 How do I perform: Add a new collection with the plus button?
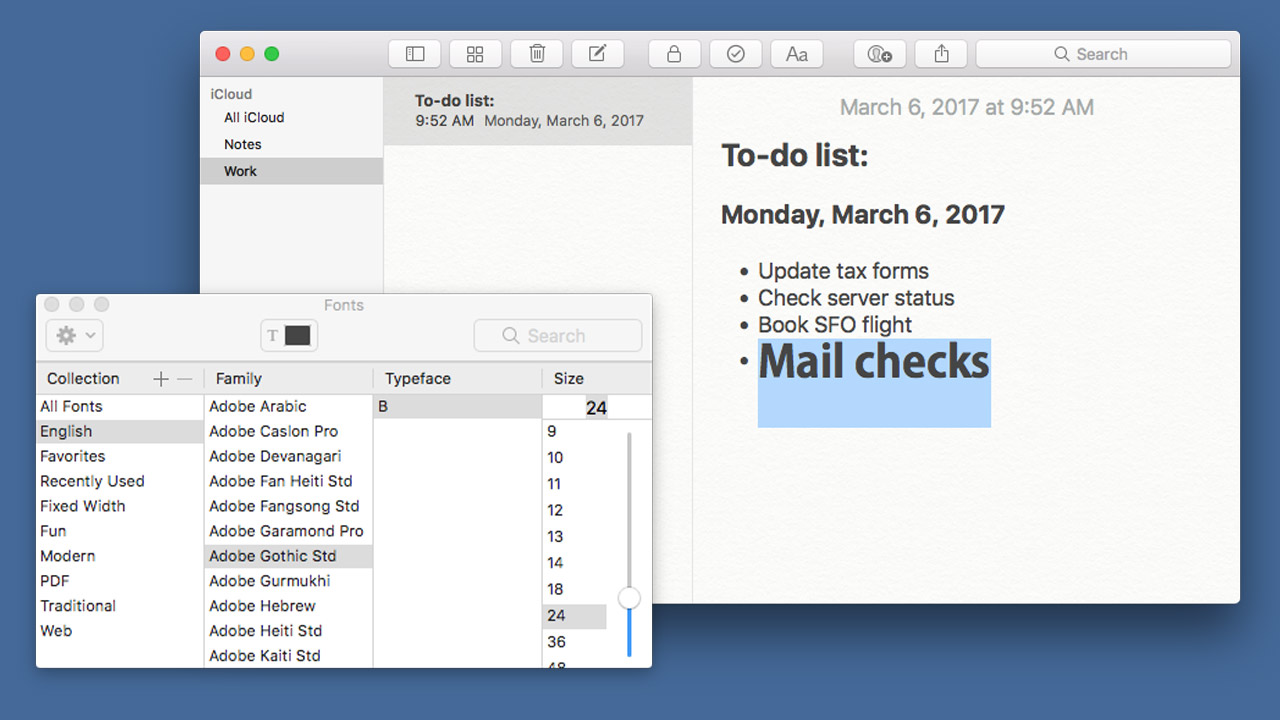click(160, 378)
